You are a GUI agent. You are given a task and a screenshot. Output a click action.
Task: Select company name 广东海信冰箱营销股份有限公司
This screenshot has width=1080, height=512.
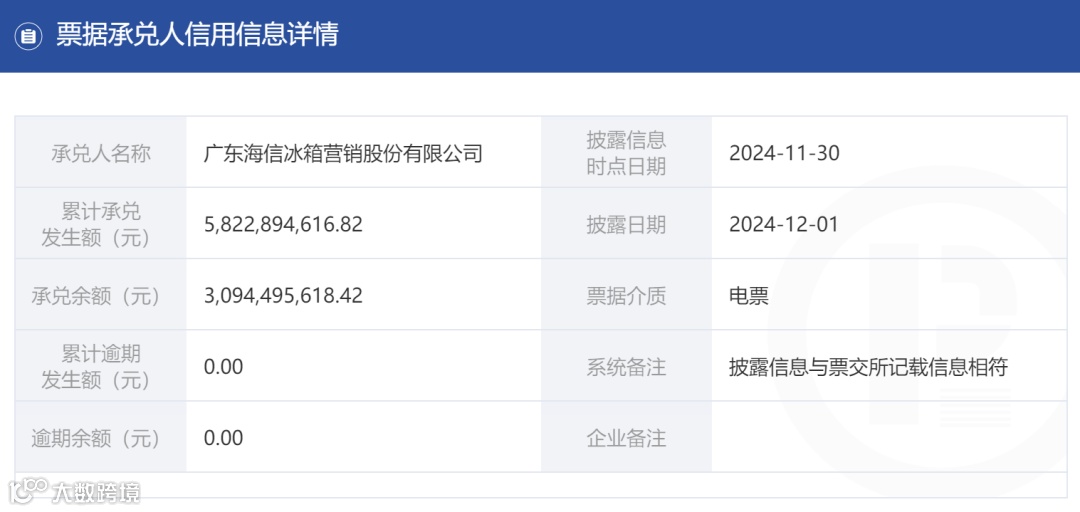342,153
